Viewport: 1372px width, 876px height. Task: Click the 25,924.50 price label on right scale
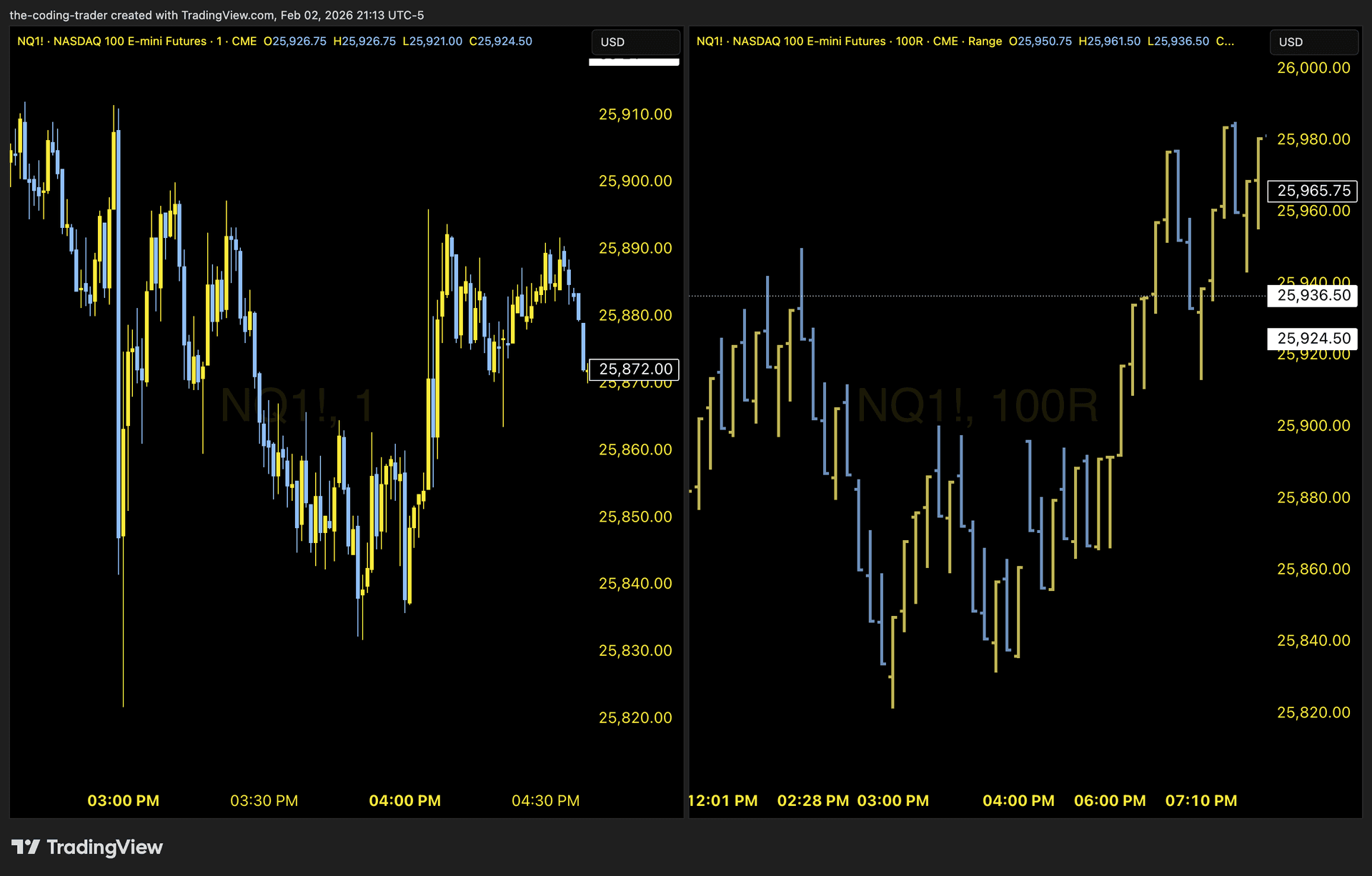pos(1312,338)
